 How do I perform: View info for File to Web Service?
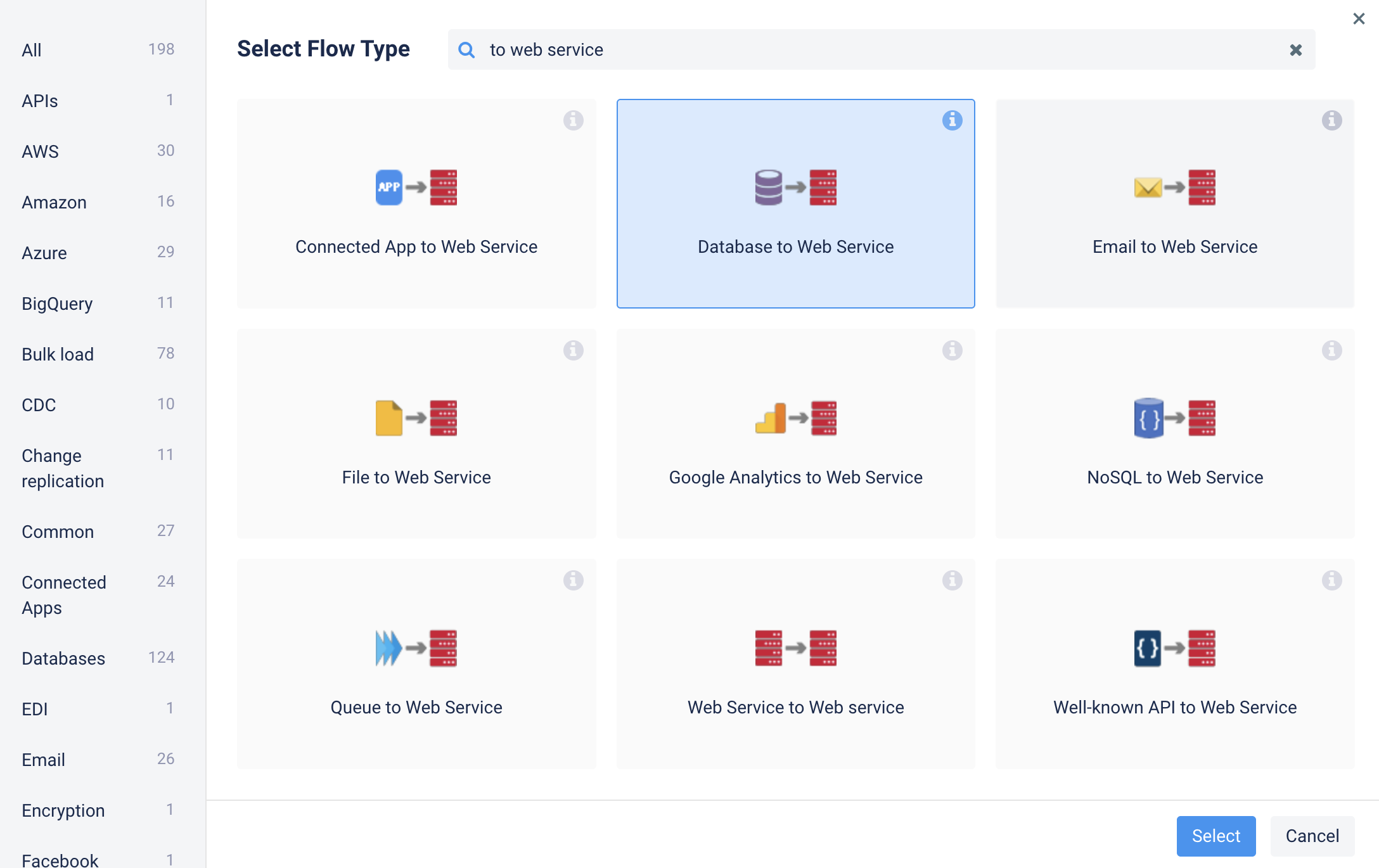[573, 350]
